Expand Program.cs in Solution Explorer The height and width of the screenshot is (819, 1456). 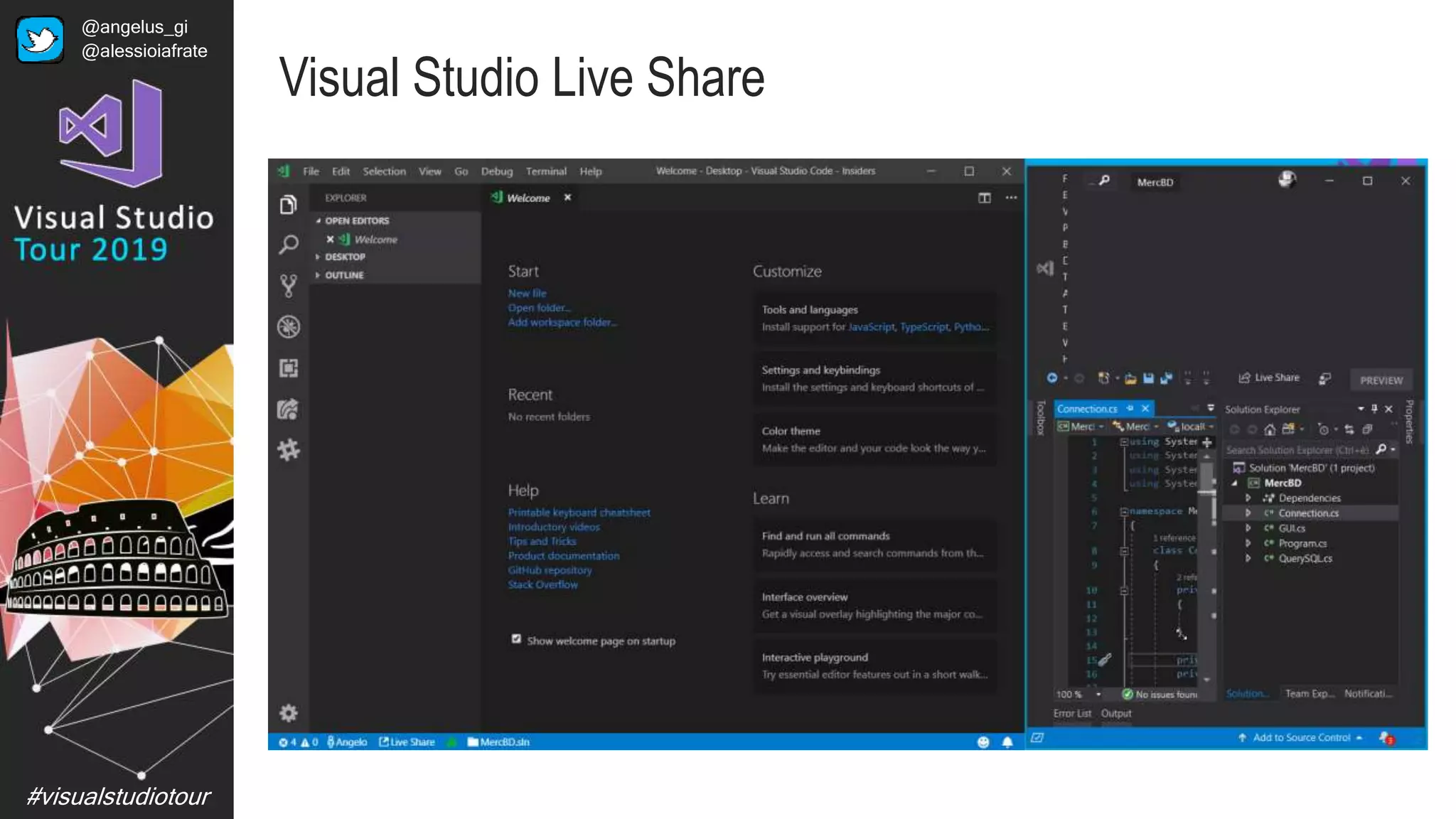[1248, 543]
